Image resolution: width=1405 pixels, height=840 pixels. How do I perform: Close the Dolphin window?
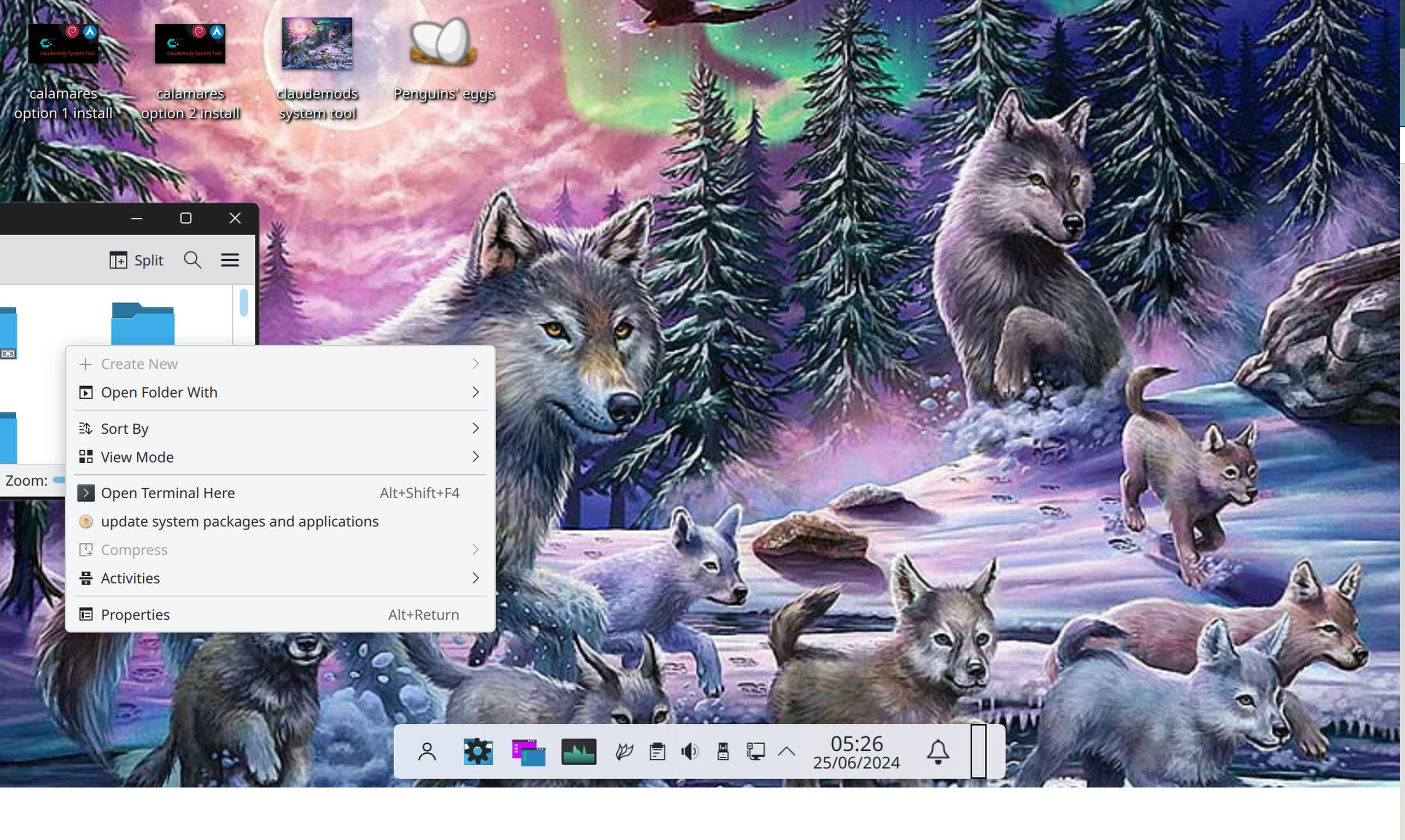pyautogui.click(x=235, y=219)
